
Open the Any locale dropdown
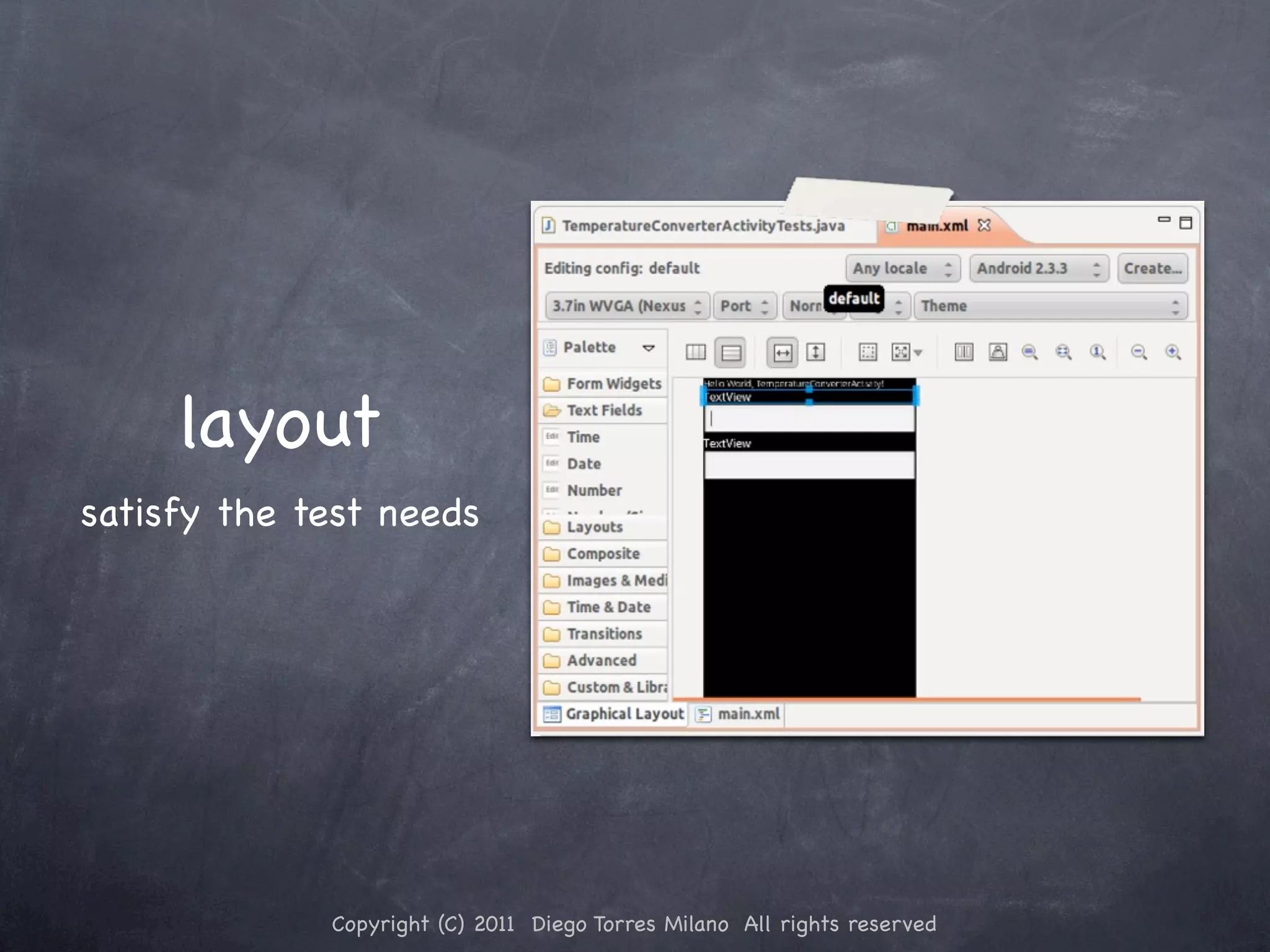tap(902, 268)
